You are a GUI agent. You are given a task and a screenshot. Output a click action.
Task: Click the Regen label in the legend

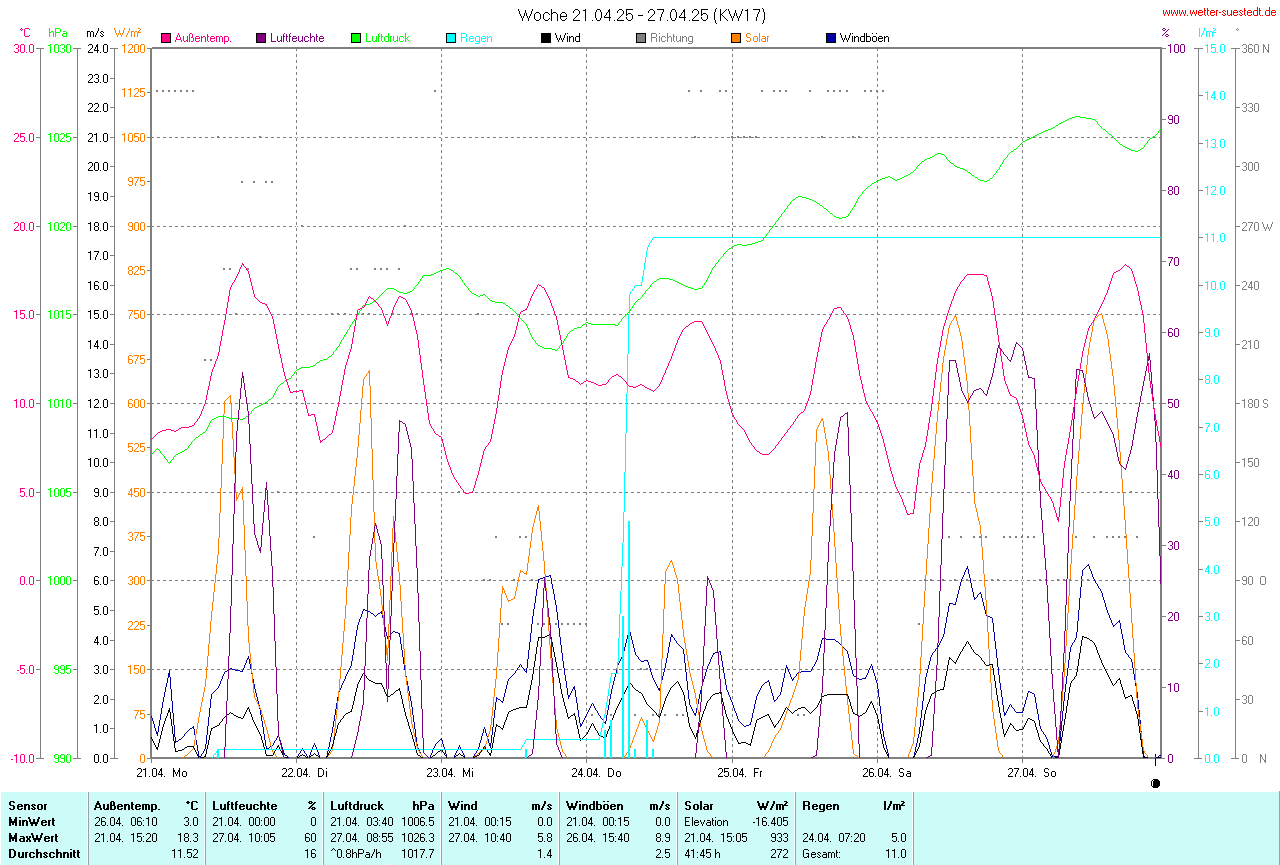(476, 38)
